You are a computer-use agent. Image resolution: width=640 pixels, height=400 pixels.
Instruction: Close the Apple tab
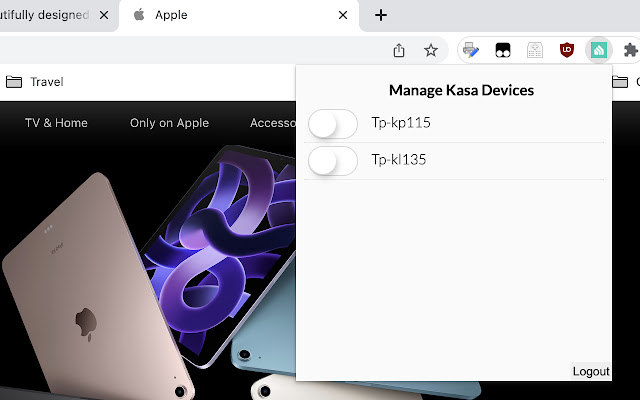(343, 15)
